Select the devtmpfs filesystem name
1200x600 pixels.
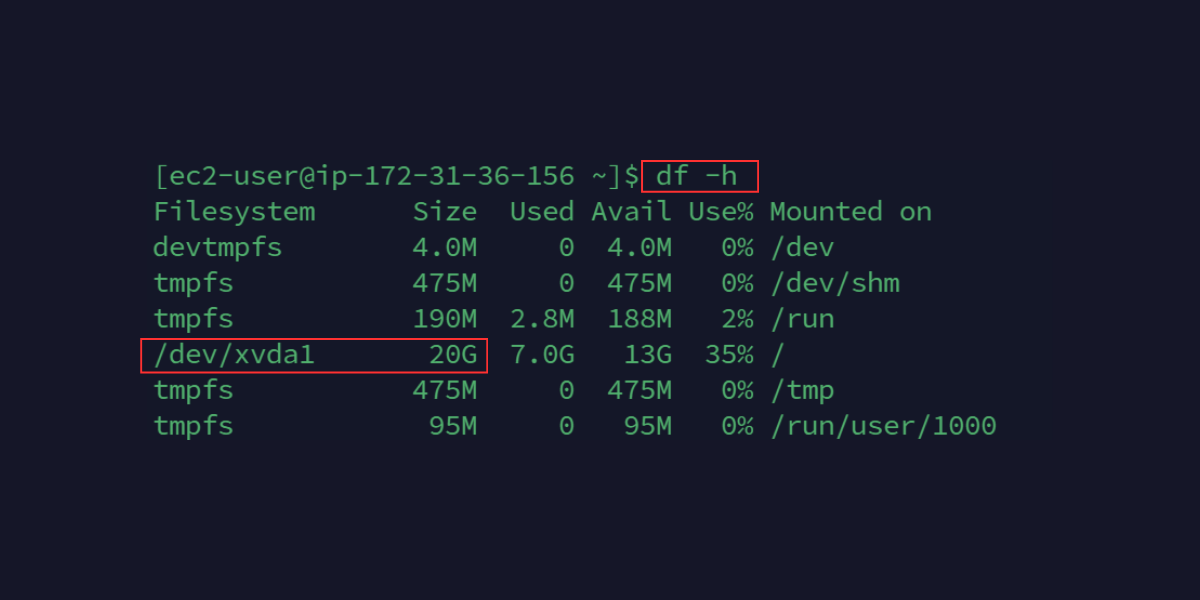218,247
